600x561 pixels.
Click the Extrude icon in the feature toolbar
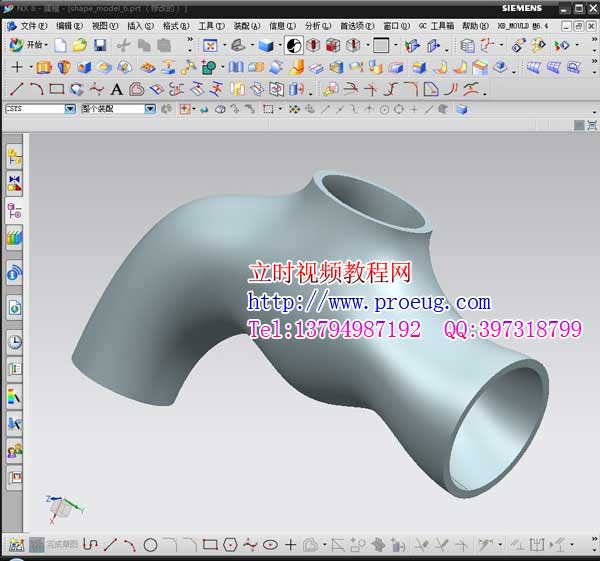click(44, 67)
